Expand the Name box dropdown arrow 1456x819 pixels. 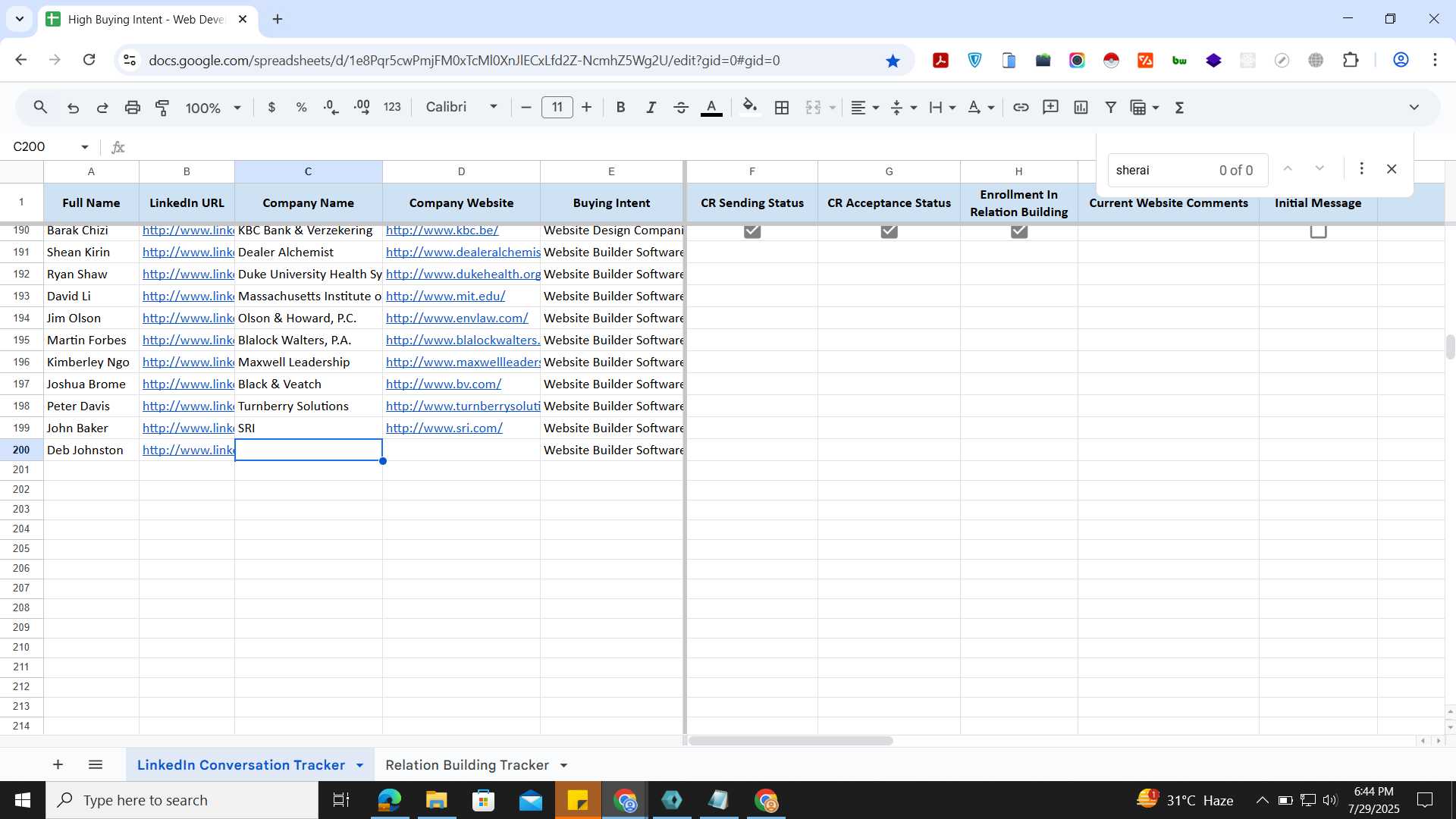[85, 147]
